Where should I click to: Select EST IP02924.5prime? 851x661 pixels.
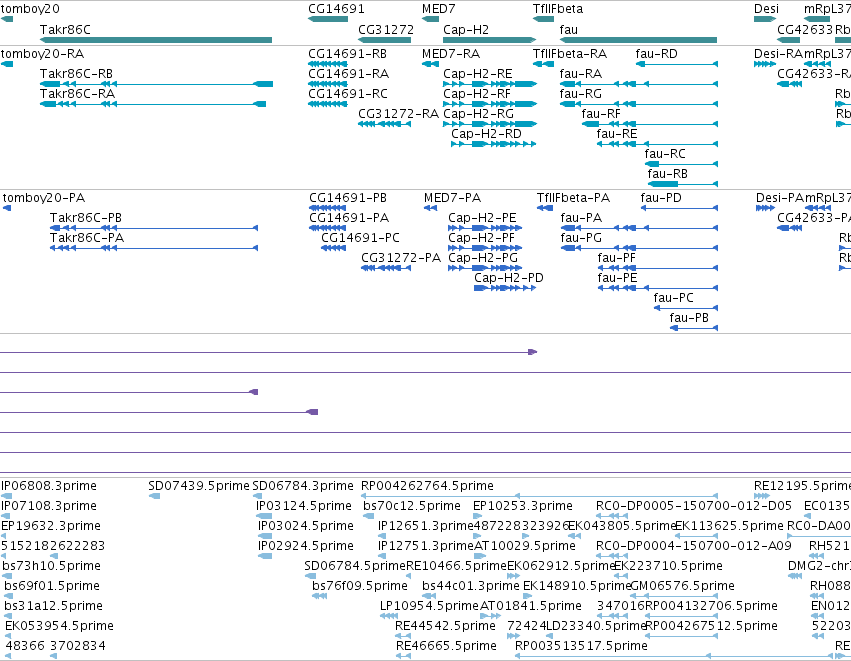coord(264,556)
